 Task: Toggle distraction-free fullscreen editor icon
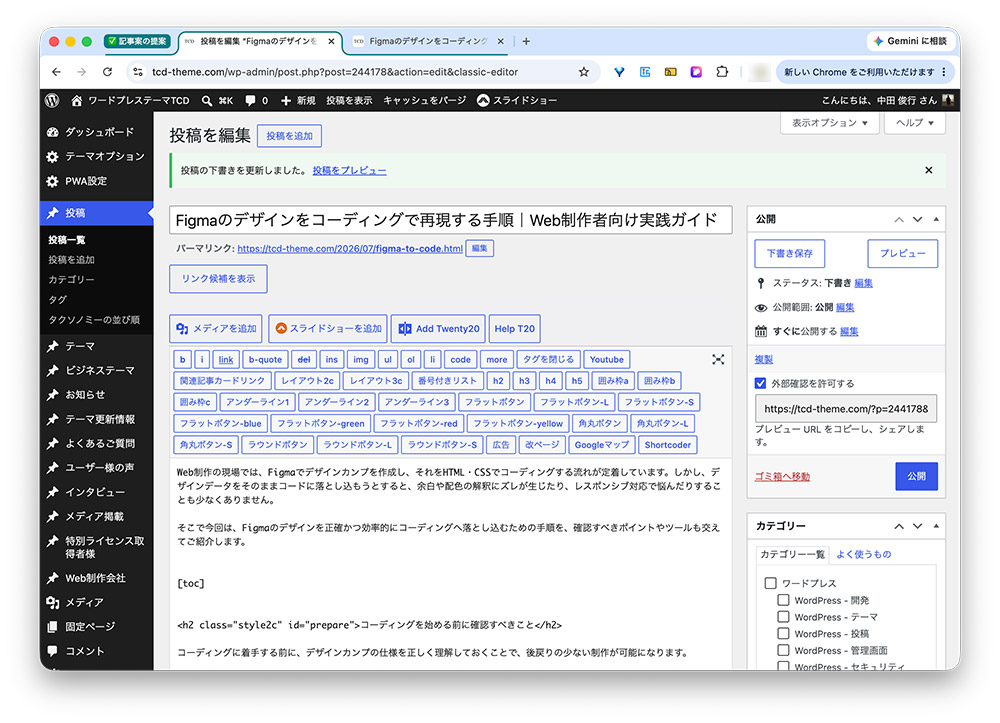tap(718, 360)
